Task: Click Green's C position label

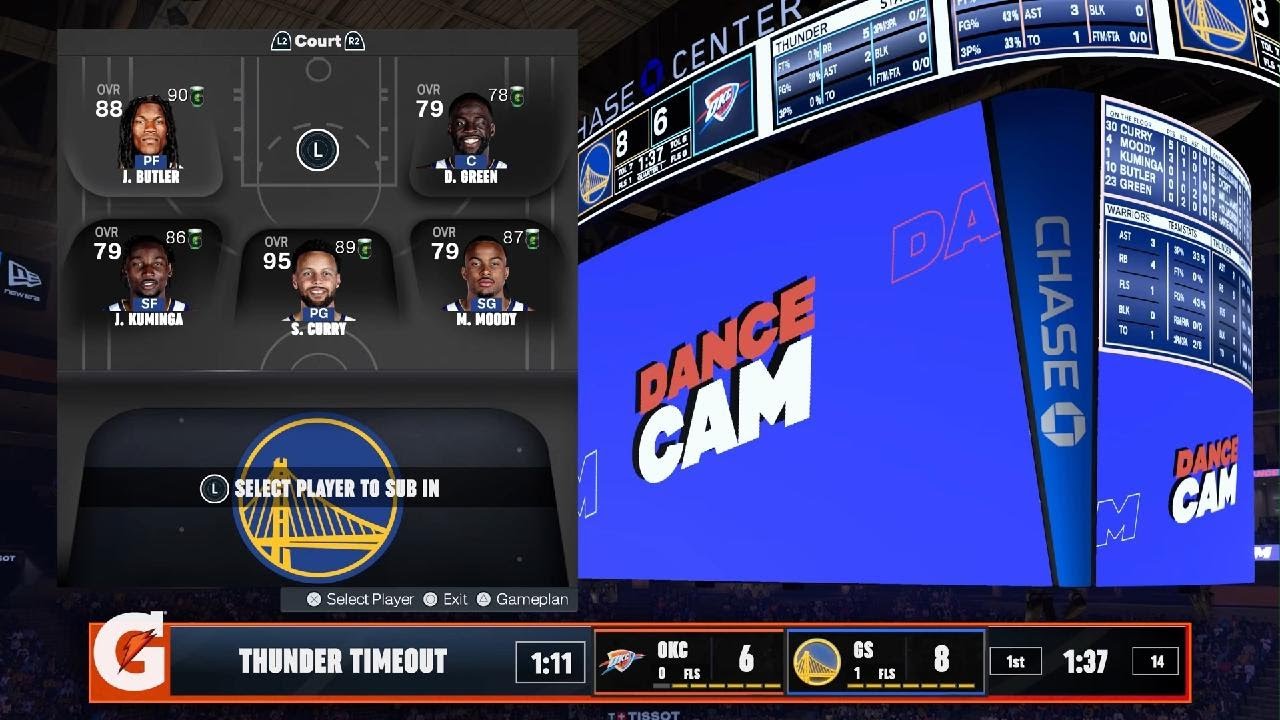Action: tap(471, 160)
